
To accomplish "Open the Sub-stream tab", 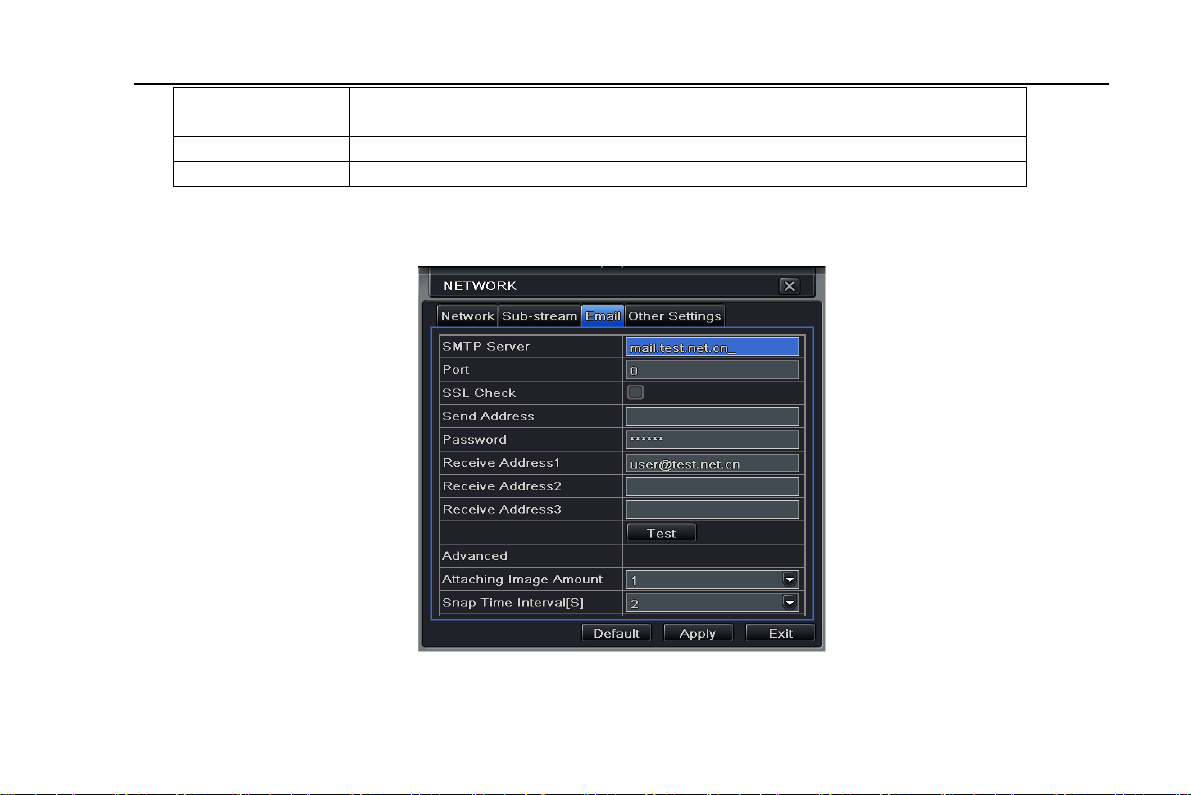I will point(539,316).
